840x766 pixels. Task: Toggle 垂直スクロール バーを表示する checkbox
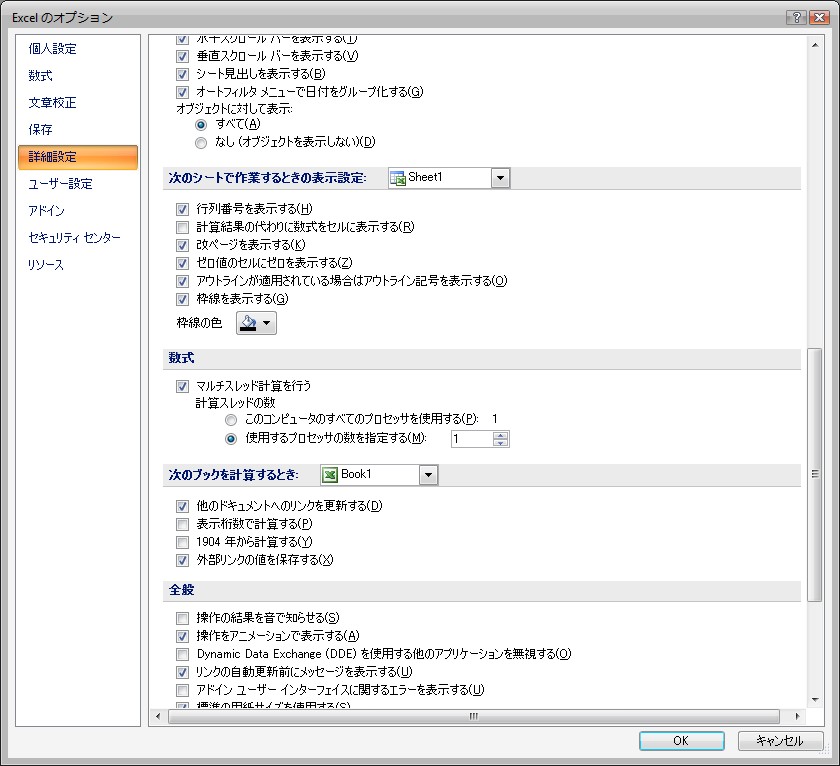point(182,56)
